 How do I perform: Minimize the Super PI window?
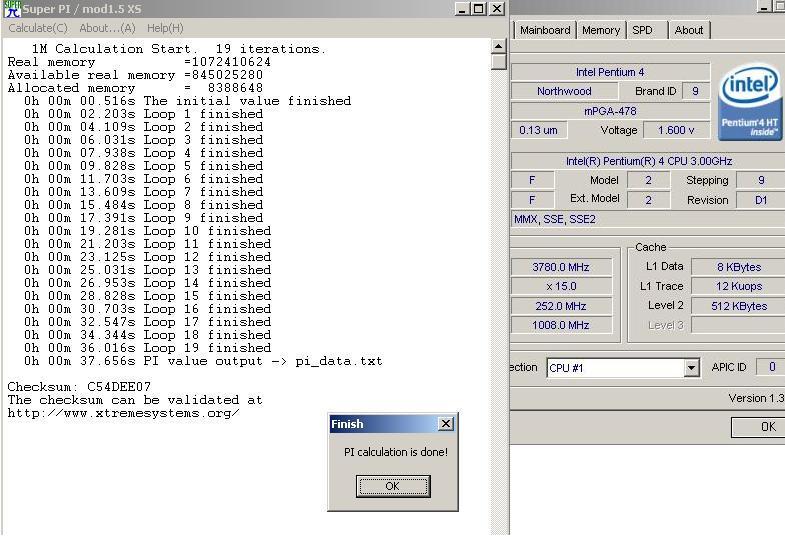463,9
